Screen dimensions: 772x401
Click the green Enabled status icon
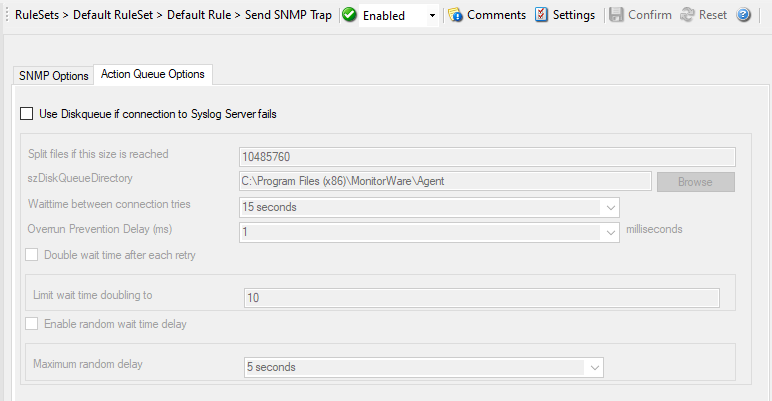(x=349, y=15)
